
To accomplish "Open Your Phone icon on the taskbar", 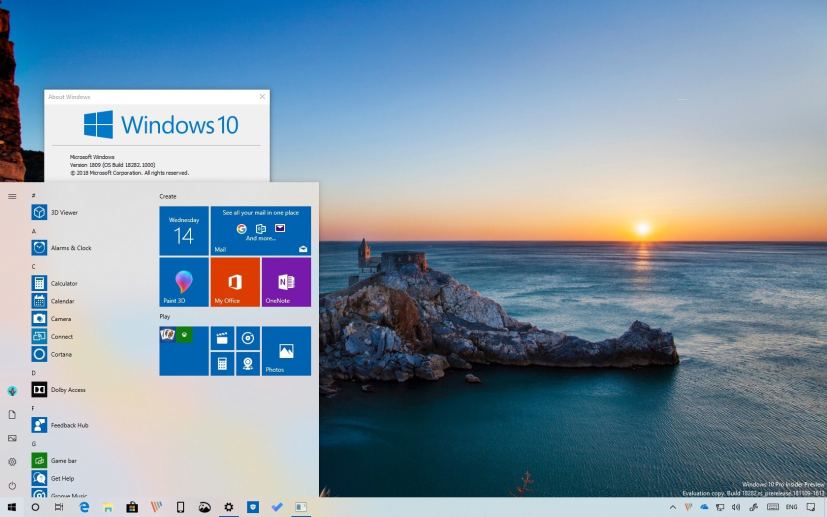I will [x=180, y=508].
